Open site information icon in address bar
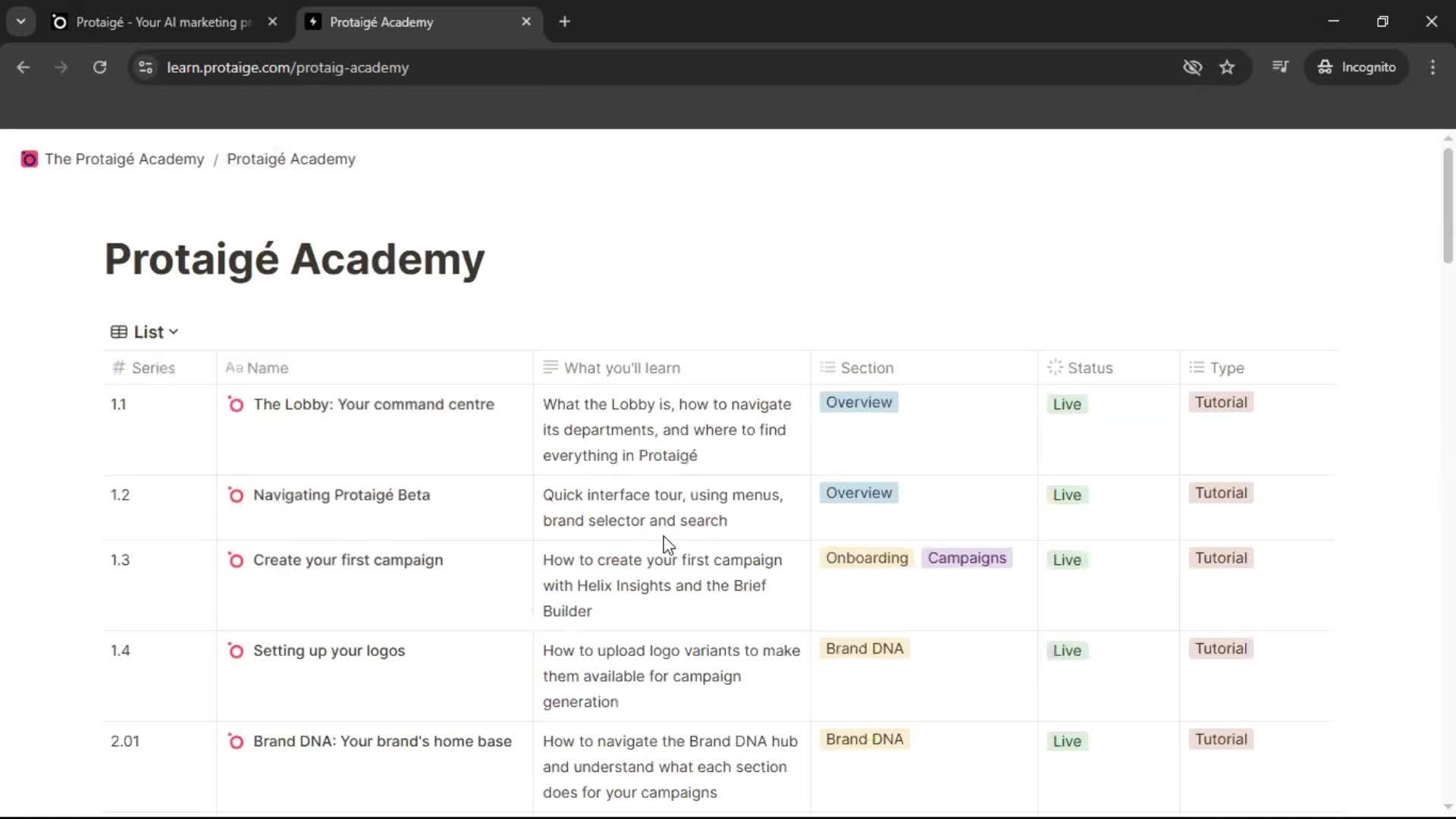Viewport: 1456px width, 819px height. click(146, 67)
